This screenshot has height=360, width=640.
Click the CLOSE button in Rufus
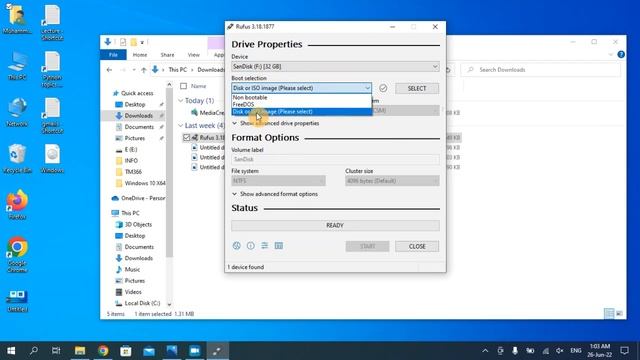(x=417, y=246)
